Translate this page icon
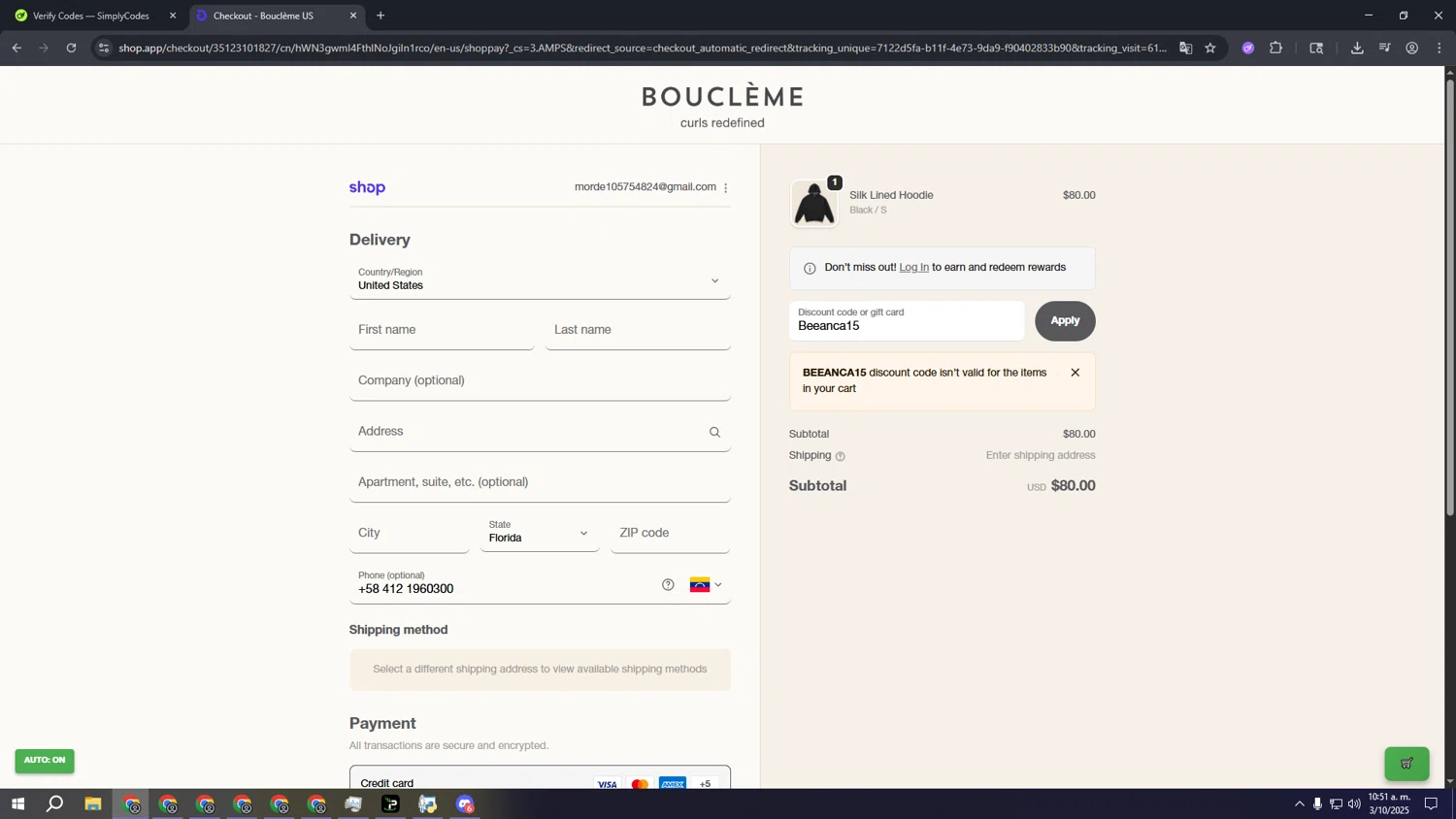1456x819 pixels. coord(1185,48)
